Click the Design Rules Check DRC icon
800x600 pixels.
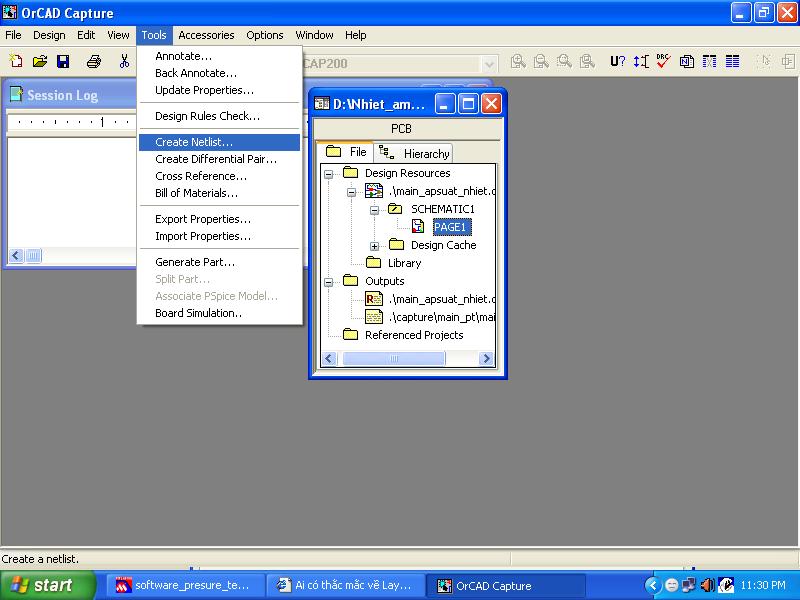(663, 62)
